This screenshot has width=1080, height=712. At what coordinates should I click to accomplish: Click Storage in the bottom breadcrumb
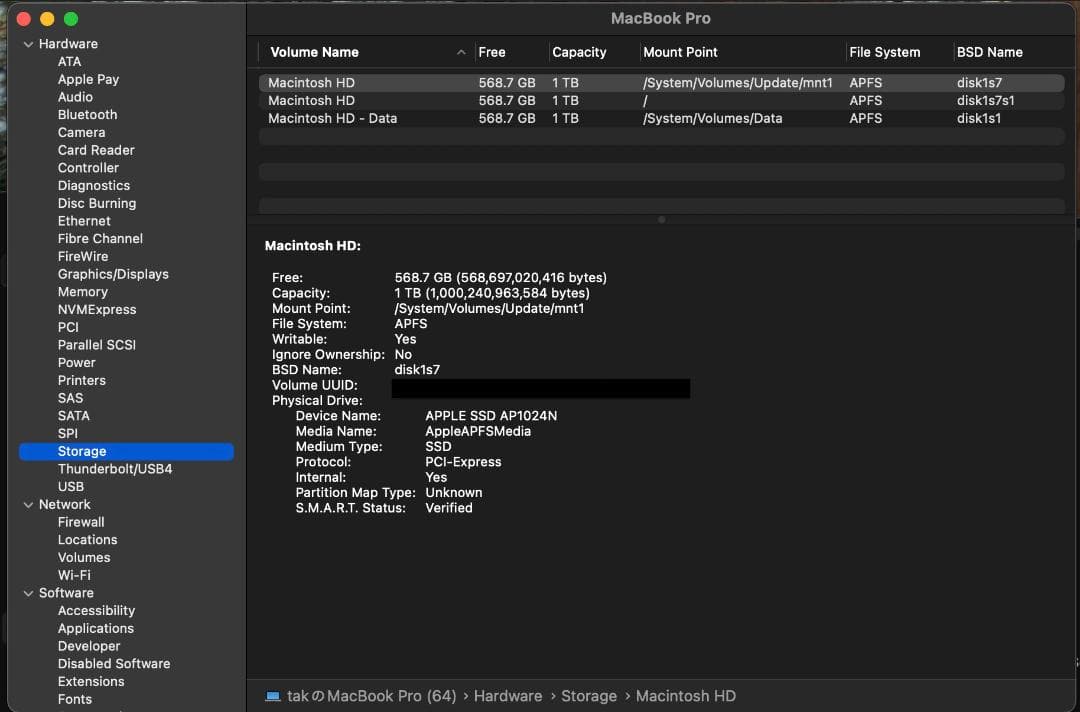[589, 696]
